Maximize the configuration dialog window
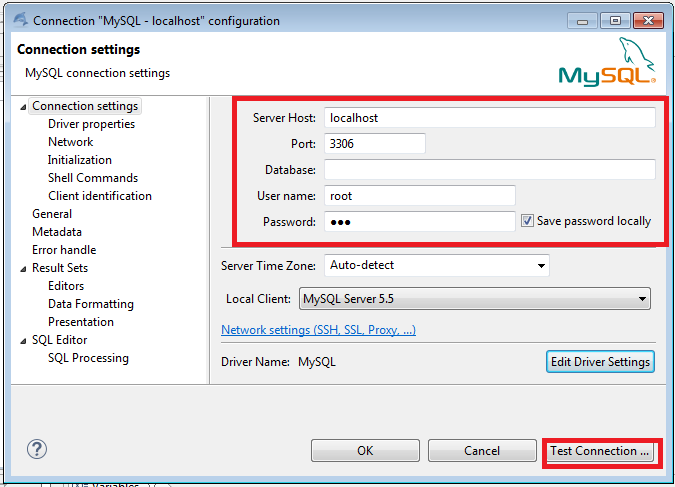The width and height of the screenshot is (675, 487). (x=615, y=21)
